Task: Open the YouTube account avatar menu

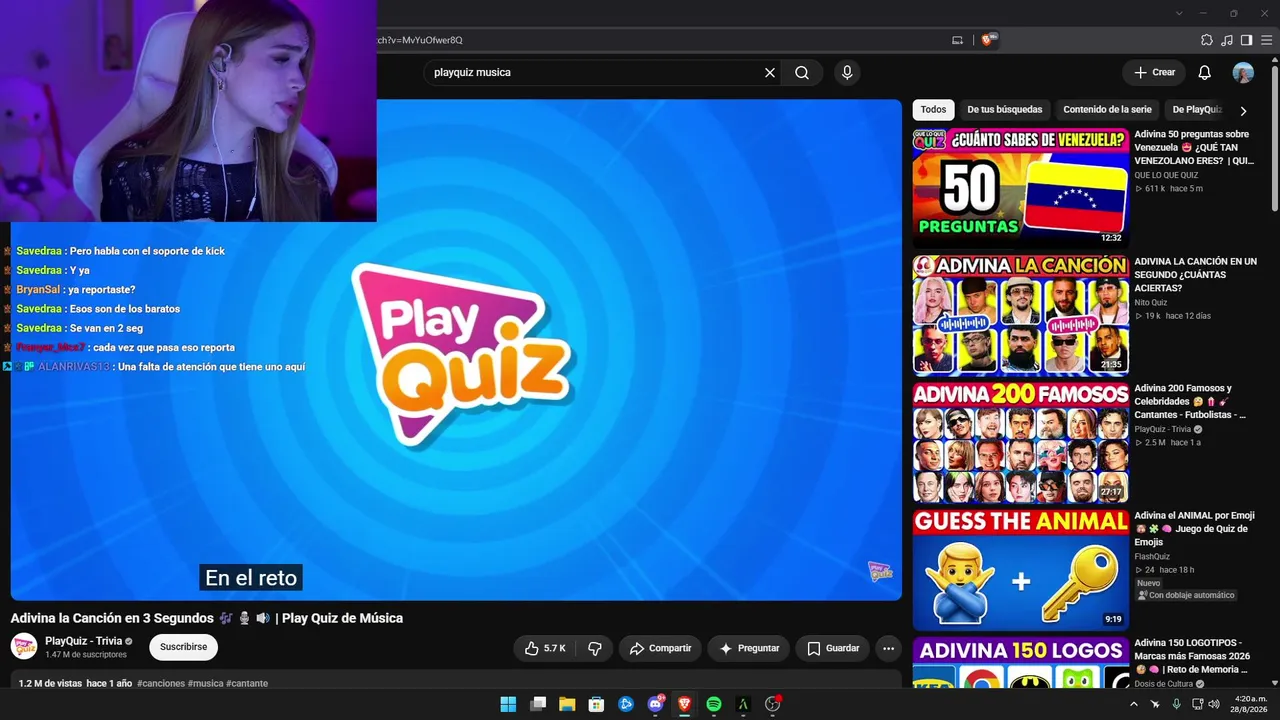Action: pos(1243,73)
